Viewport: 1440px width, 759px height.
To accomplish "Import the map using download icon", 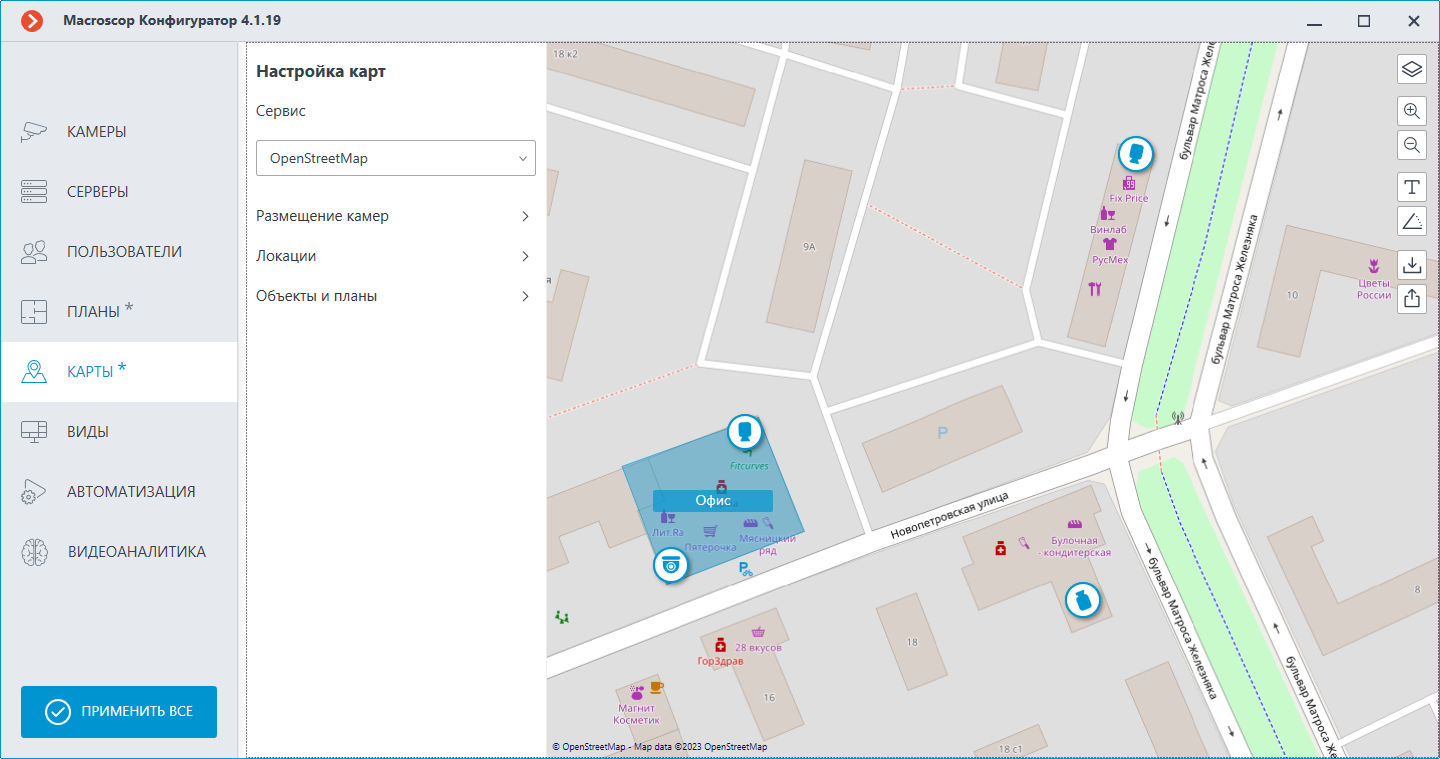I will (1411, 264).
